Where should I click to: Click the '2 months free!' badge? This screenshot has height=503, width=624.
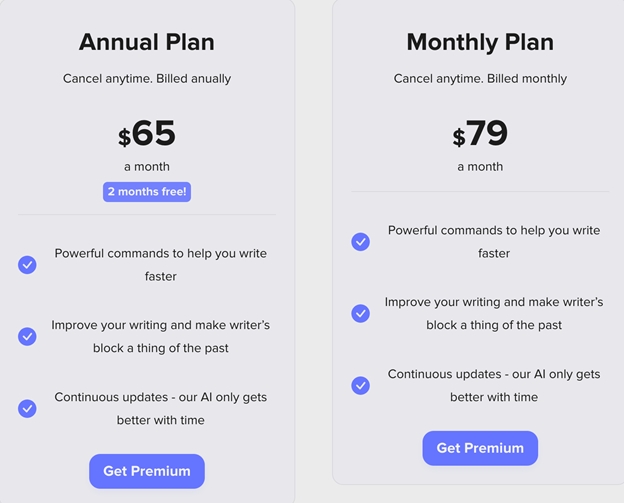[x=147, y=192]
